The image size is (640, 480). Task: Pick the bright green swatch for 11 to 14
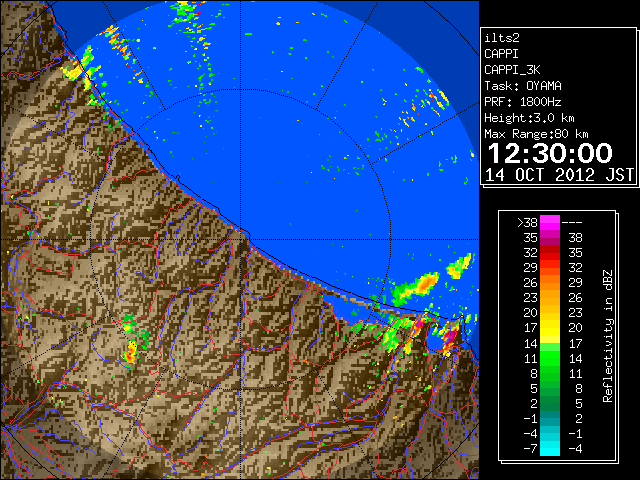(x=550, y=358)
